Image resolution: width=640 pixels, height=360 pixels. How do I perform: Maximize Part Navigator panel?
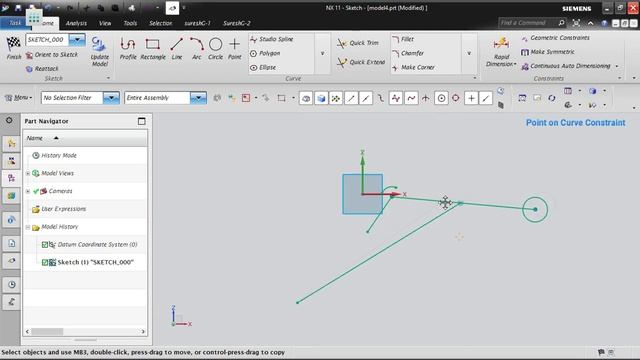click(x=142, y=121)
